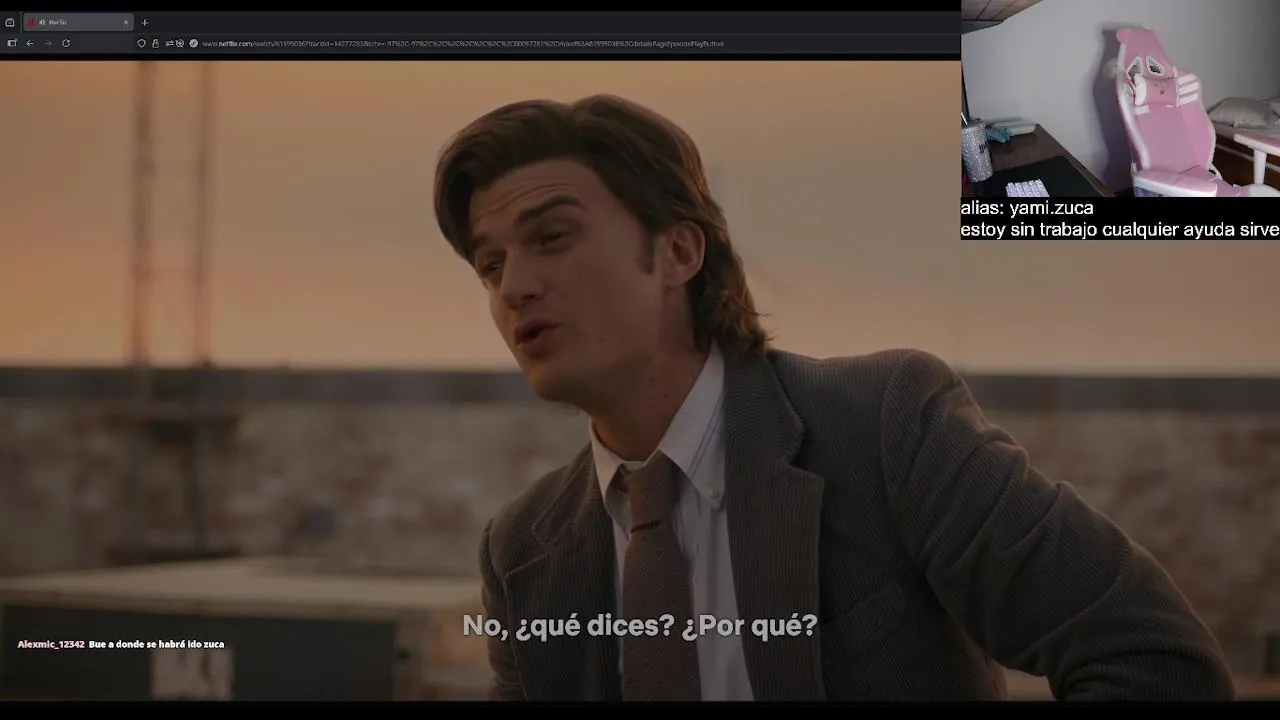
Task: Click the chat username Alexmic_12342
Action: [51, 644]
